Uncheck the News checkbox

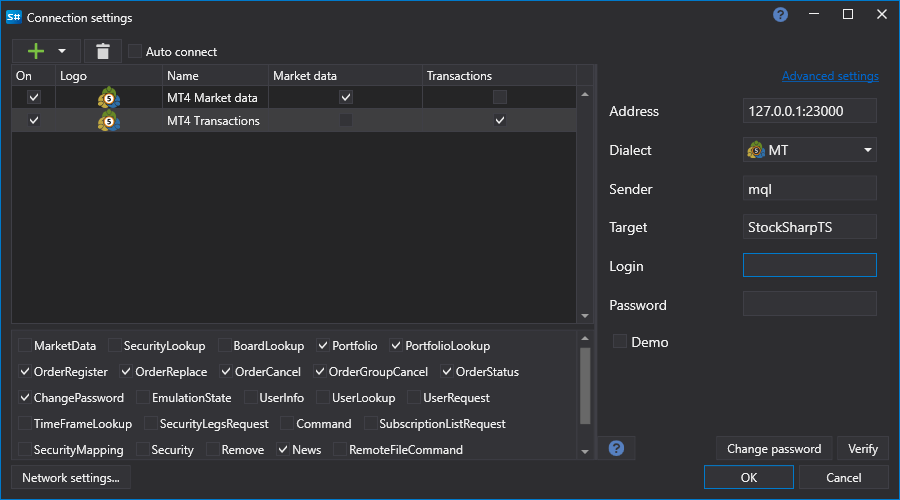tap(283, 449)
